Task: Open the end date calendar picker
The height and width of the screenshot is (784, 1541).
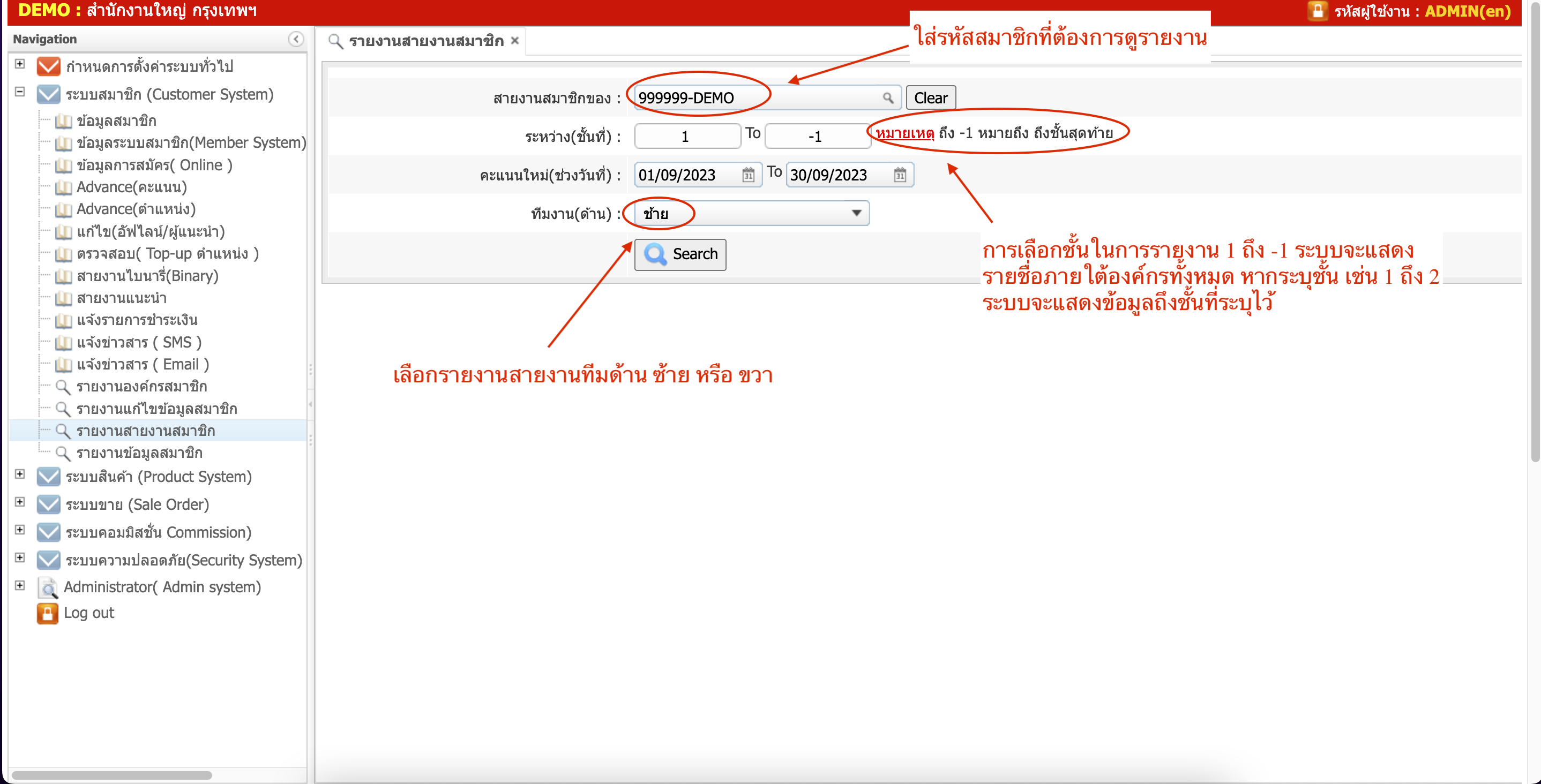Action: click(900, 175)
